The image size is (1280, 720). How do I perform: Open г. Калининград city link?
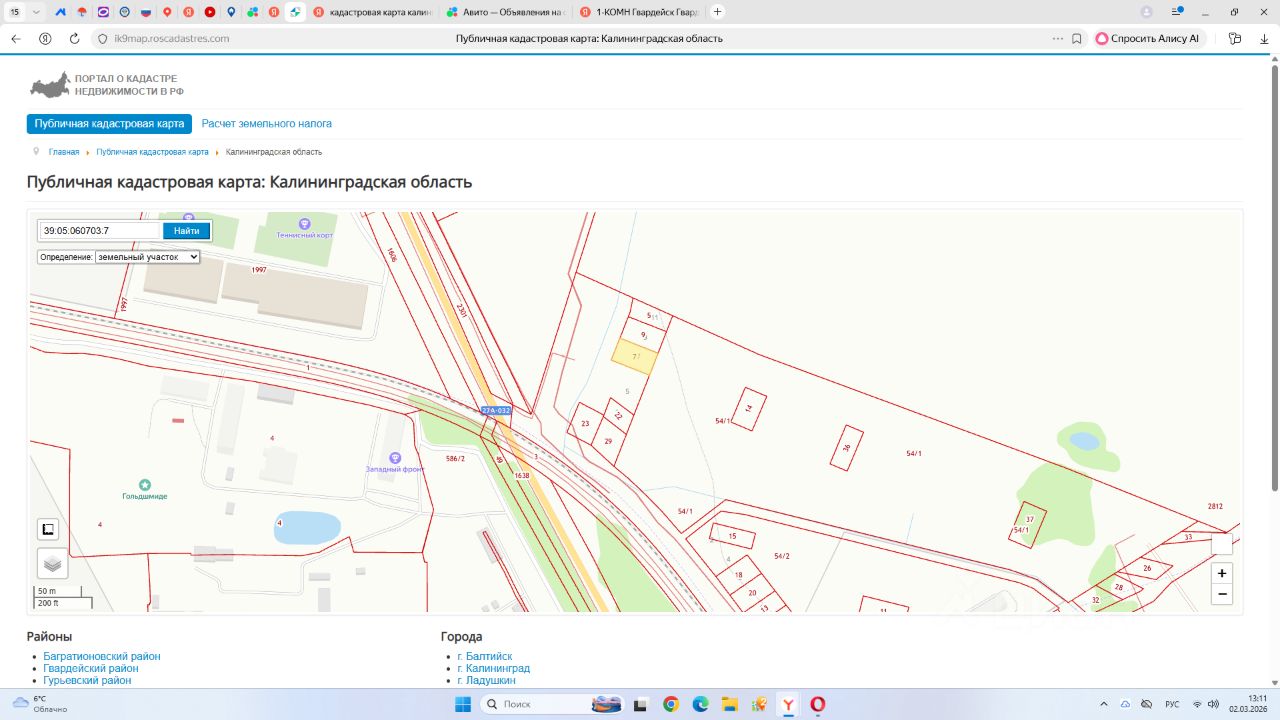[494, 669]
